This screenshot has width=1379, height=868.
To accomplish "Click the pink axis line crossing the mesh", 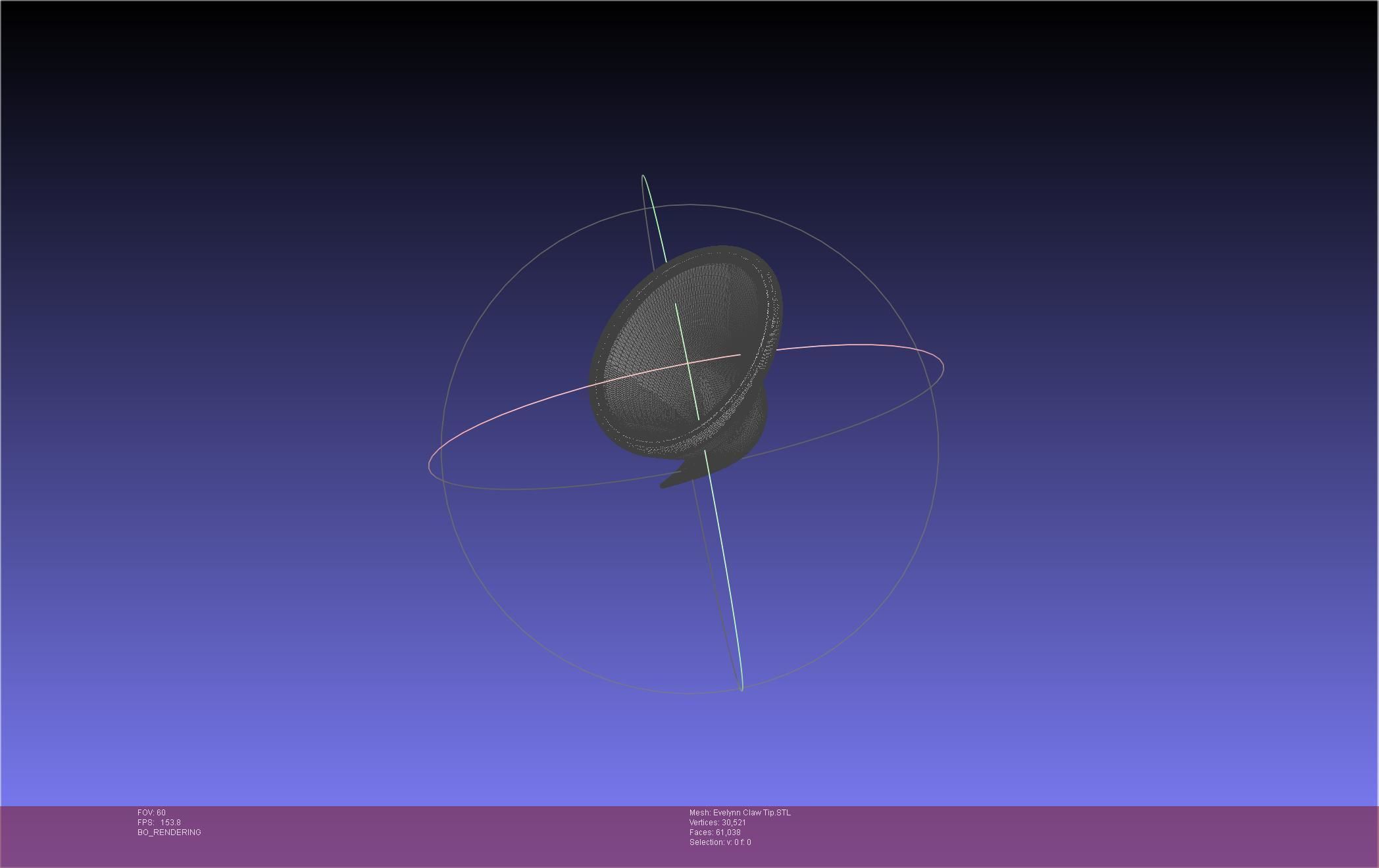I will click(658, 371).
